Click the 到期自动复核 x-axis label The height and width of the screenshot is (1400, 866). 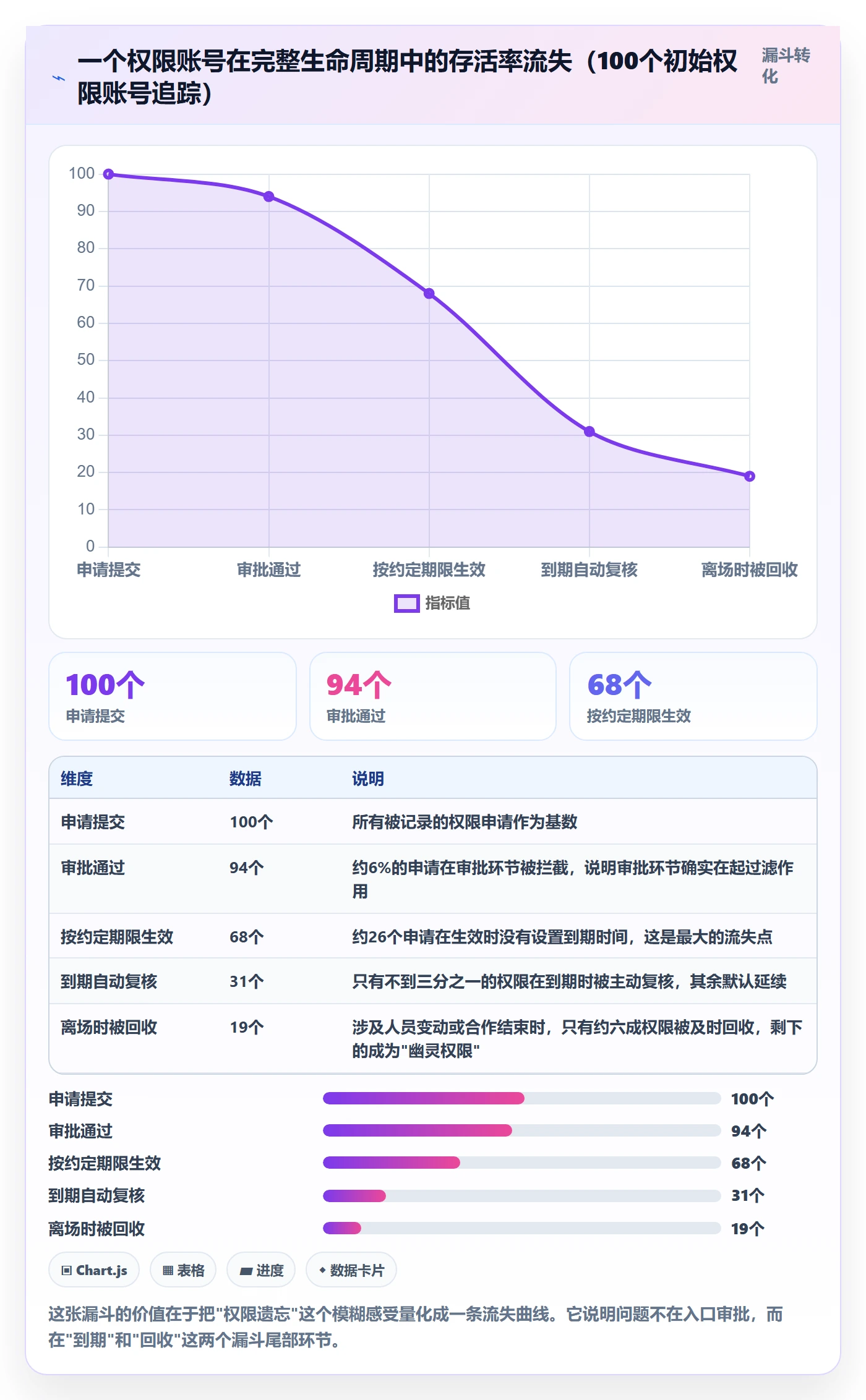(x=589, y=570)
